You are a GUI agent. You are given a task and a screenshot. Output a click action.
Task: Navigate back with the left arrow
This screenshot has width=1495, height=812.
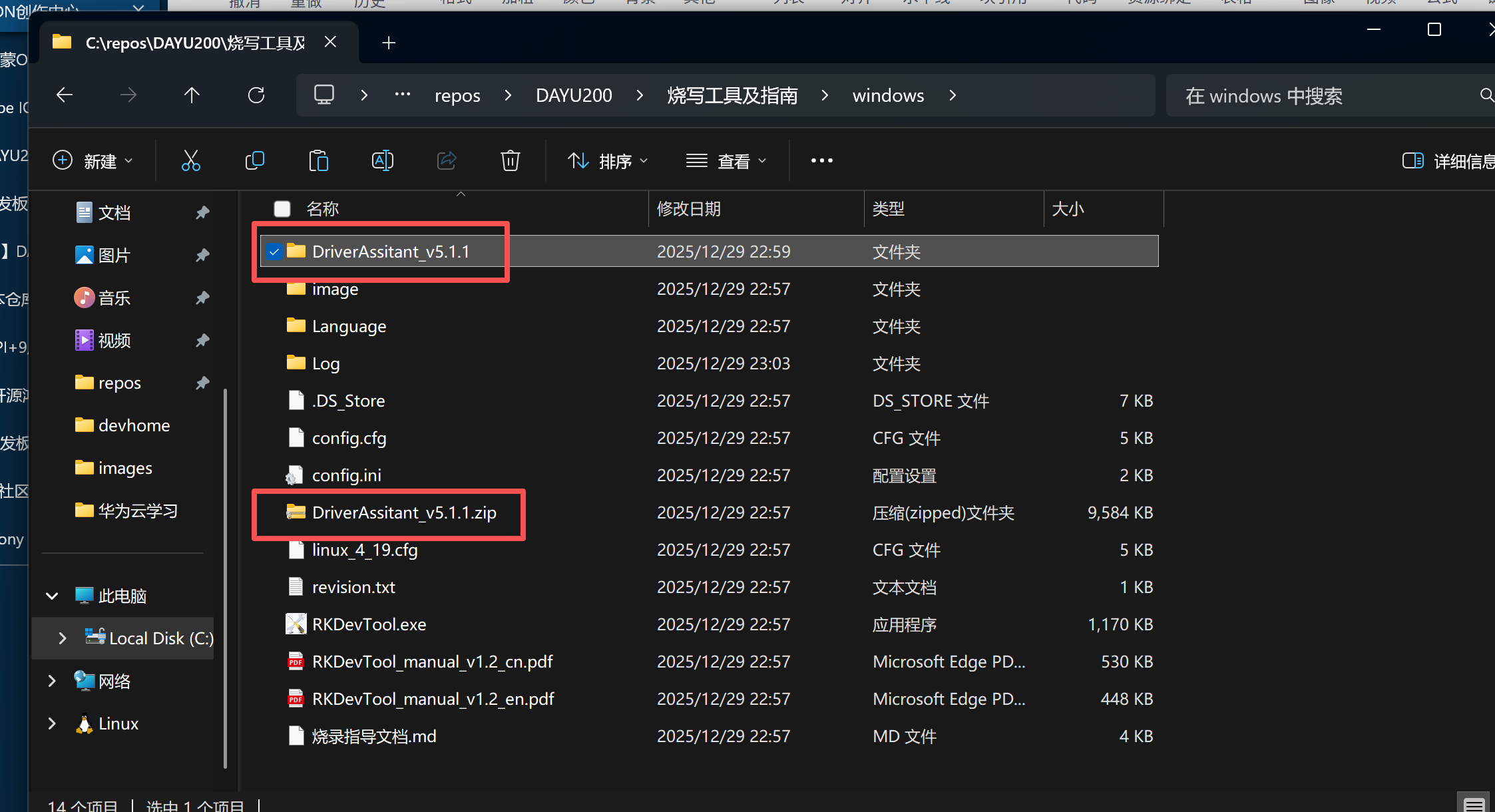[65, 96]
